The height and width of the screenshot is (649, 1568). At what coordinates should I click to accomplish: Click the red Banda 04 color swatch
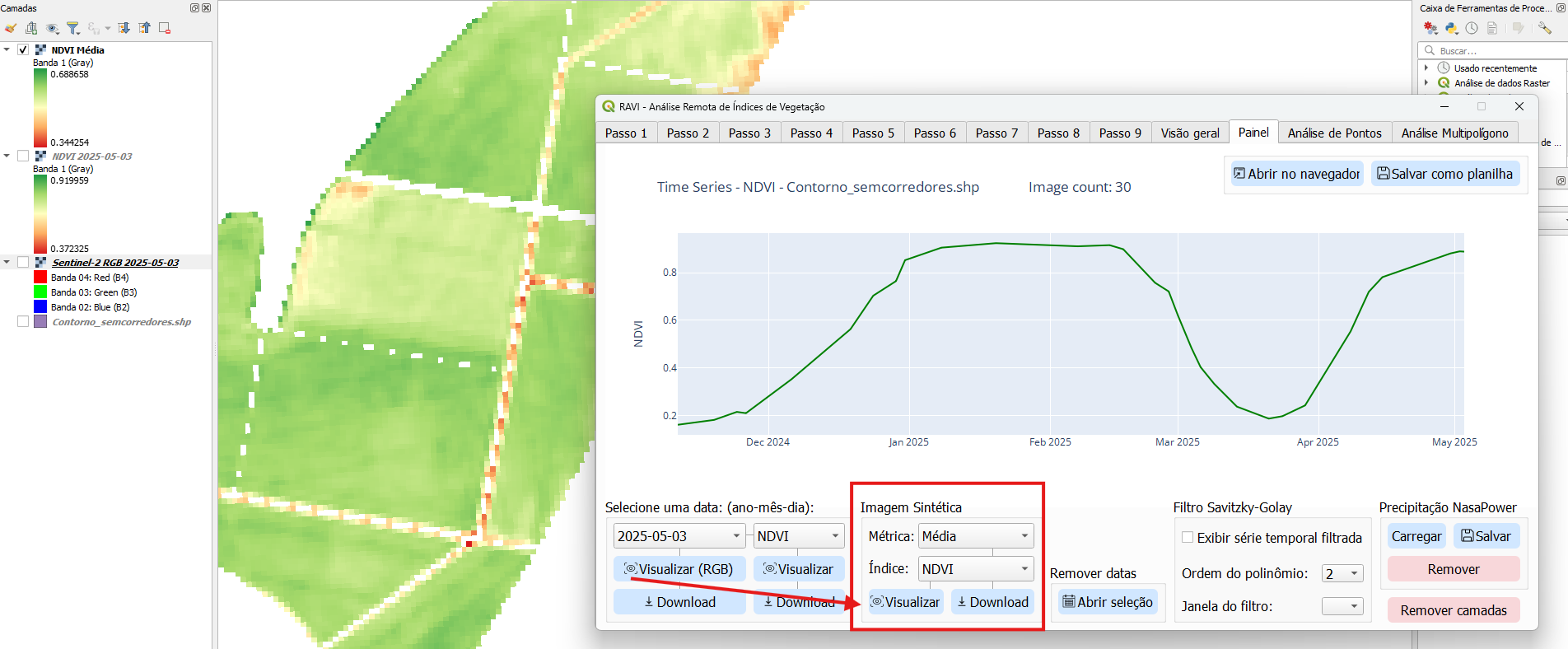click(x=40, y=278)
